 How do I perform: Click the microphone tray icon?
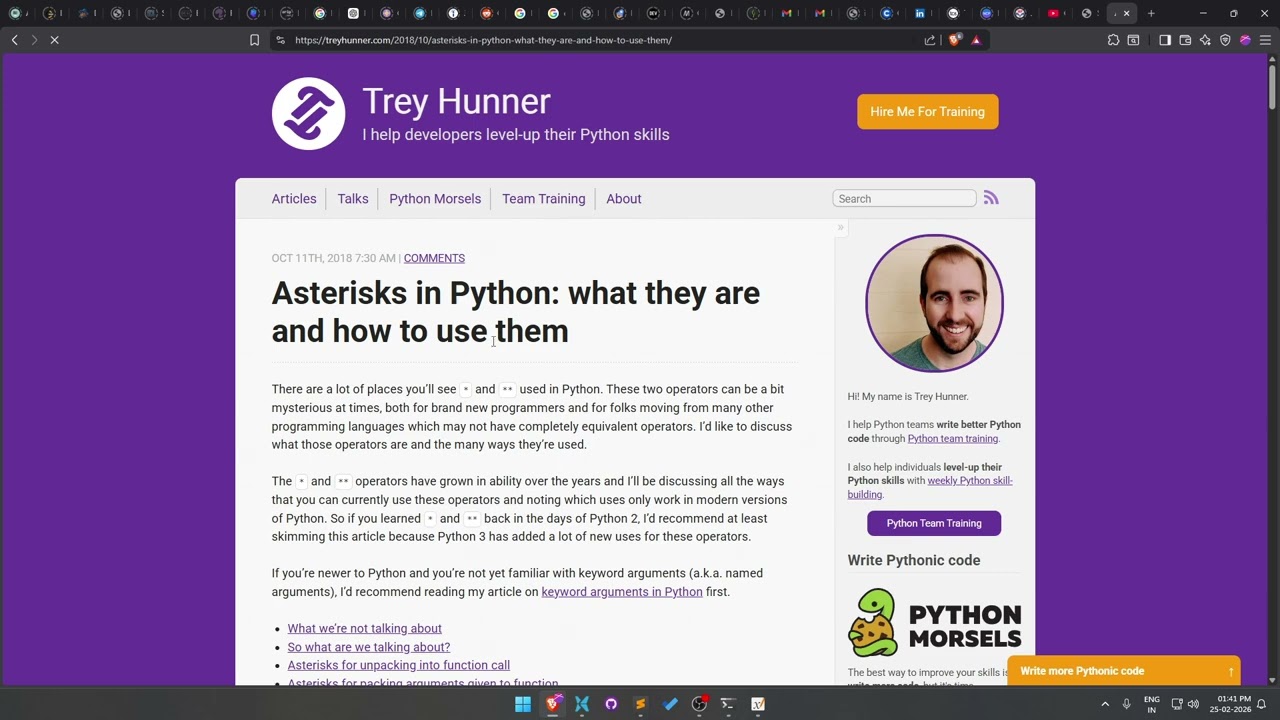click(1127, 704)
